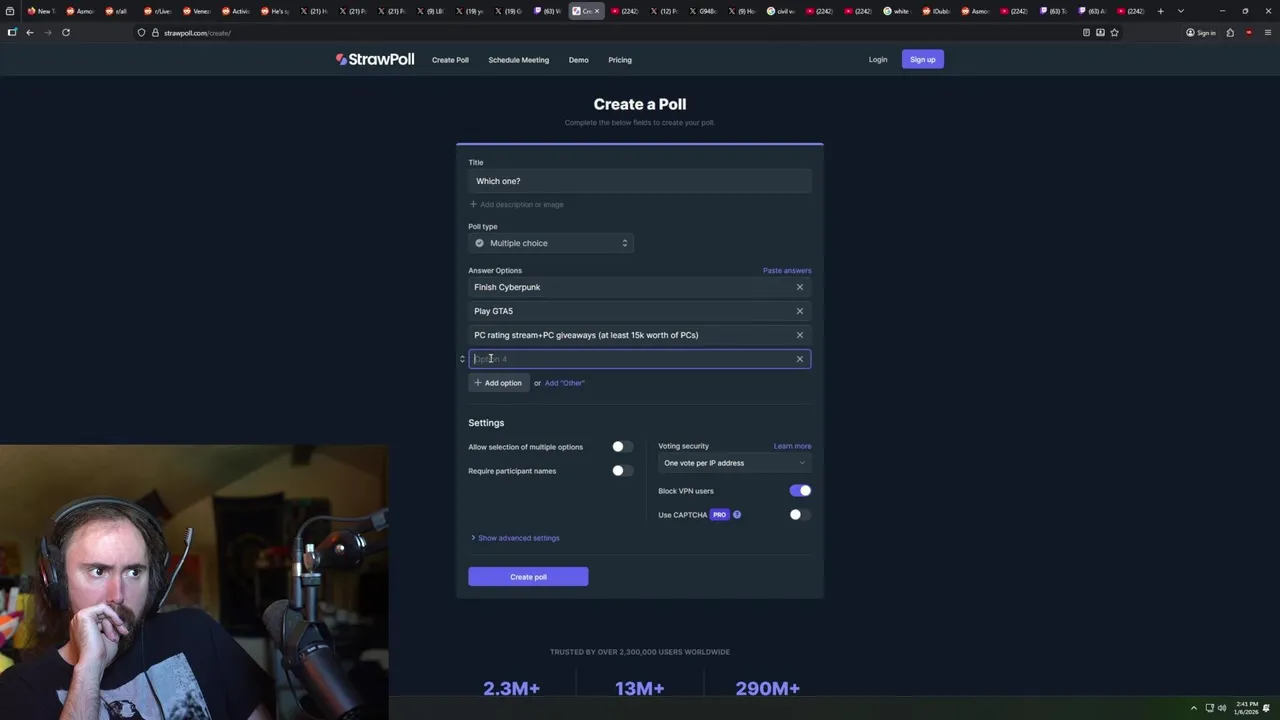The height and width of the screenshot is (720, 1280).
Task: Click the streamer webcam overlay
Action: point(194,583)
